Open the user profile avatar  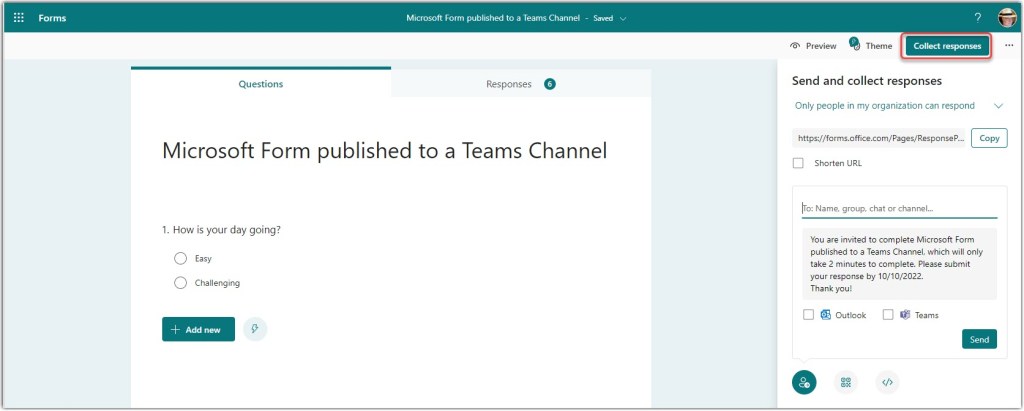click(1006, 17)
